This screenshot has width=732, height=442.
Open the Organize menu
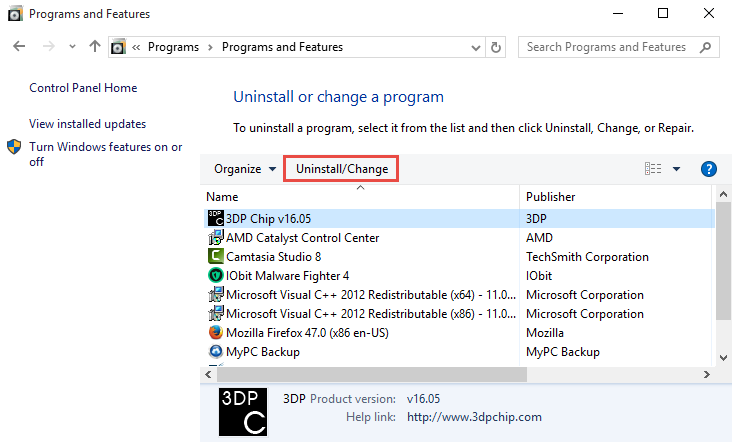click(x=245, y=169)
